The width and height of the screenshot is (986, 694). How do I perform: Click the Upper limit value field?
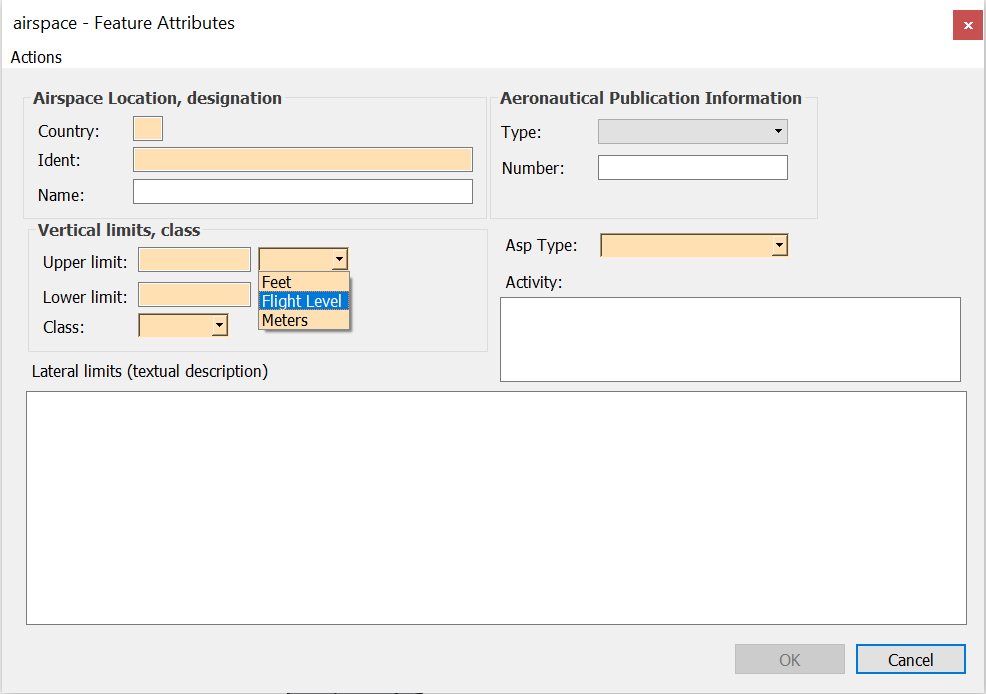(194, 259)
